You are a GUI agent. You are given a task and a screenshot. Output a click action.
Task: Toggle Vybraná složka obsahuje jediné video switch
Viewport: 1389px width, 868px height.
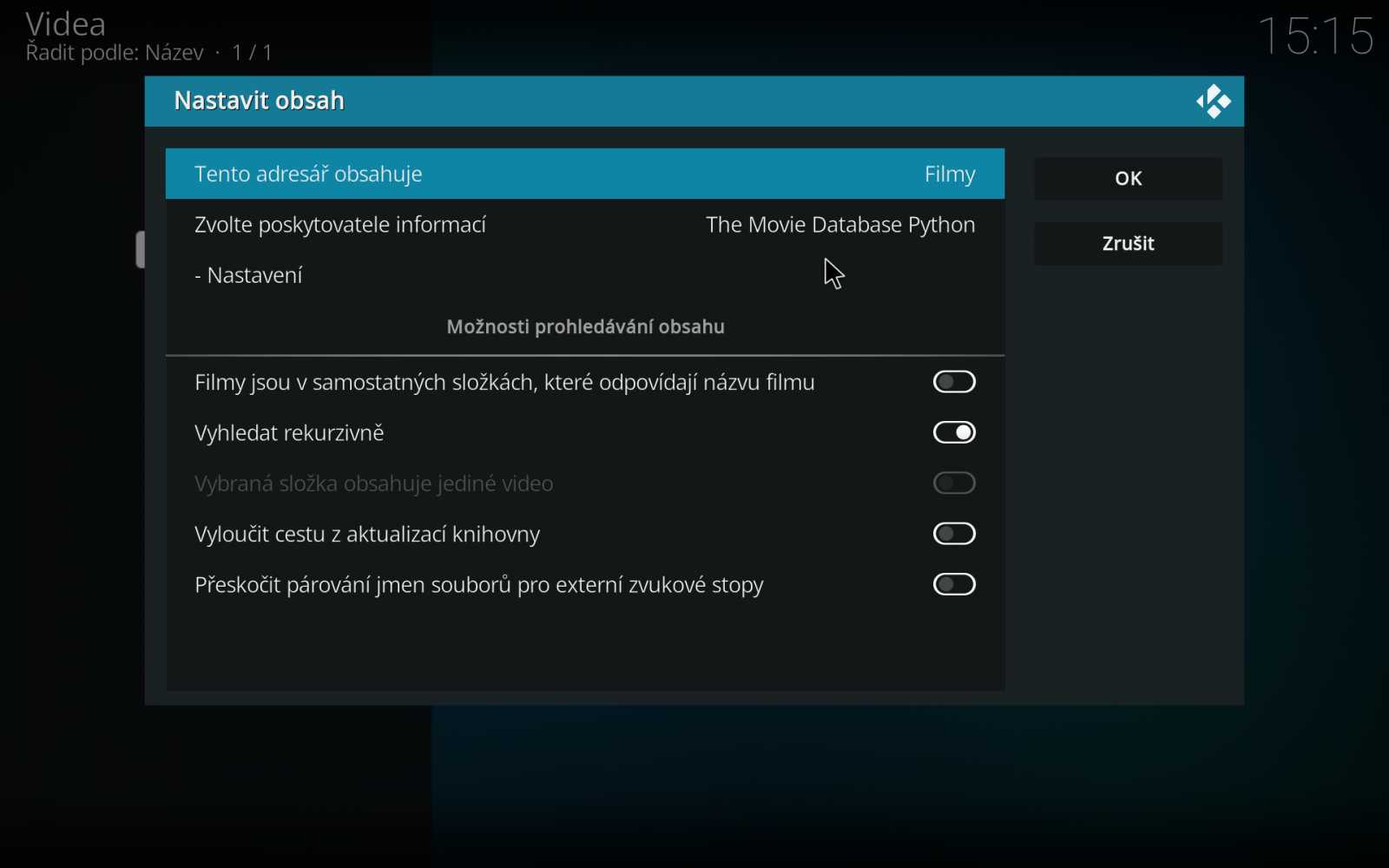(954, 483)
